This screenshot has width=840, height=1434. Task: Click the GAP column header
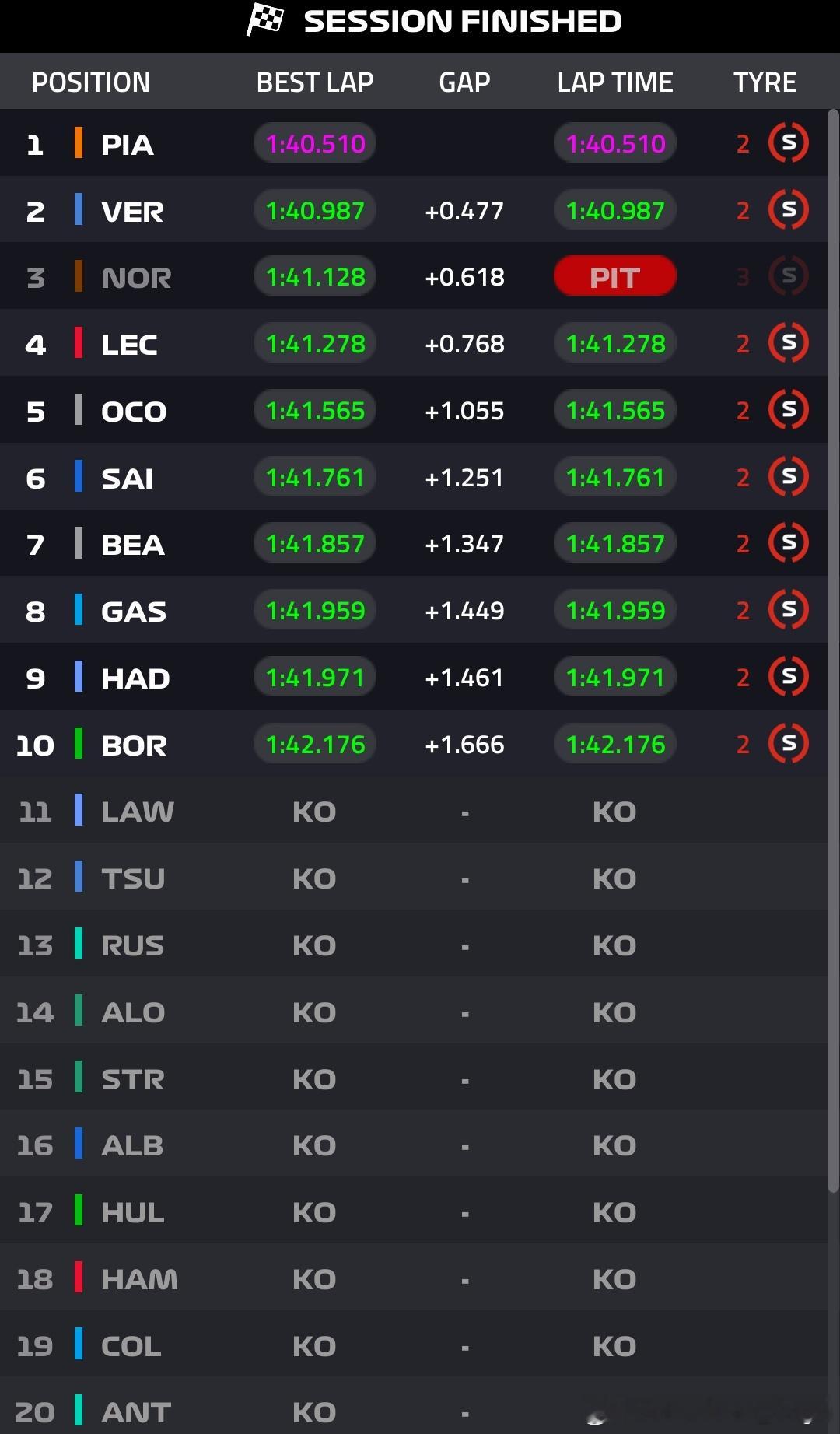(x=464, y=82)
